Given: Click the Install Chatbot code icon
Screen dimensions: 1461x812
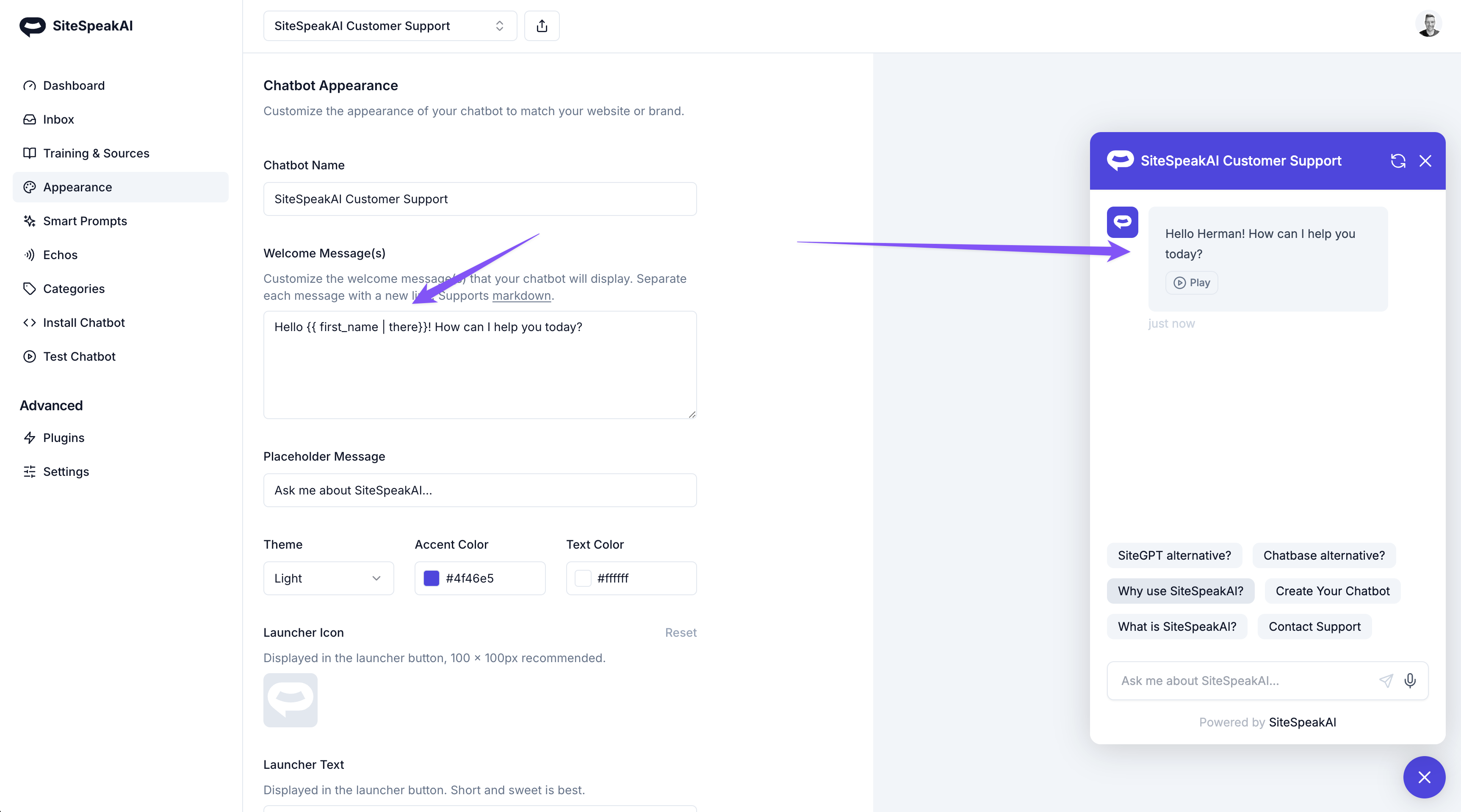Looking at the screenshot, I should pyautogui.click(x=30, y=323).
